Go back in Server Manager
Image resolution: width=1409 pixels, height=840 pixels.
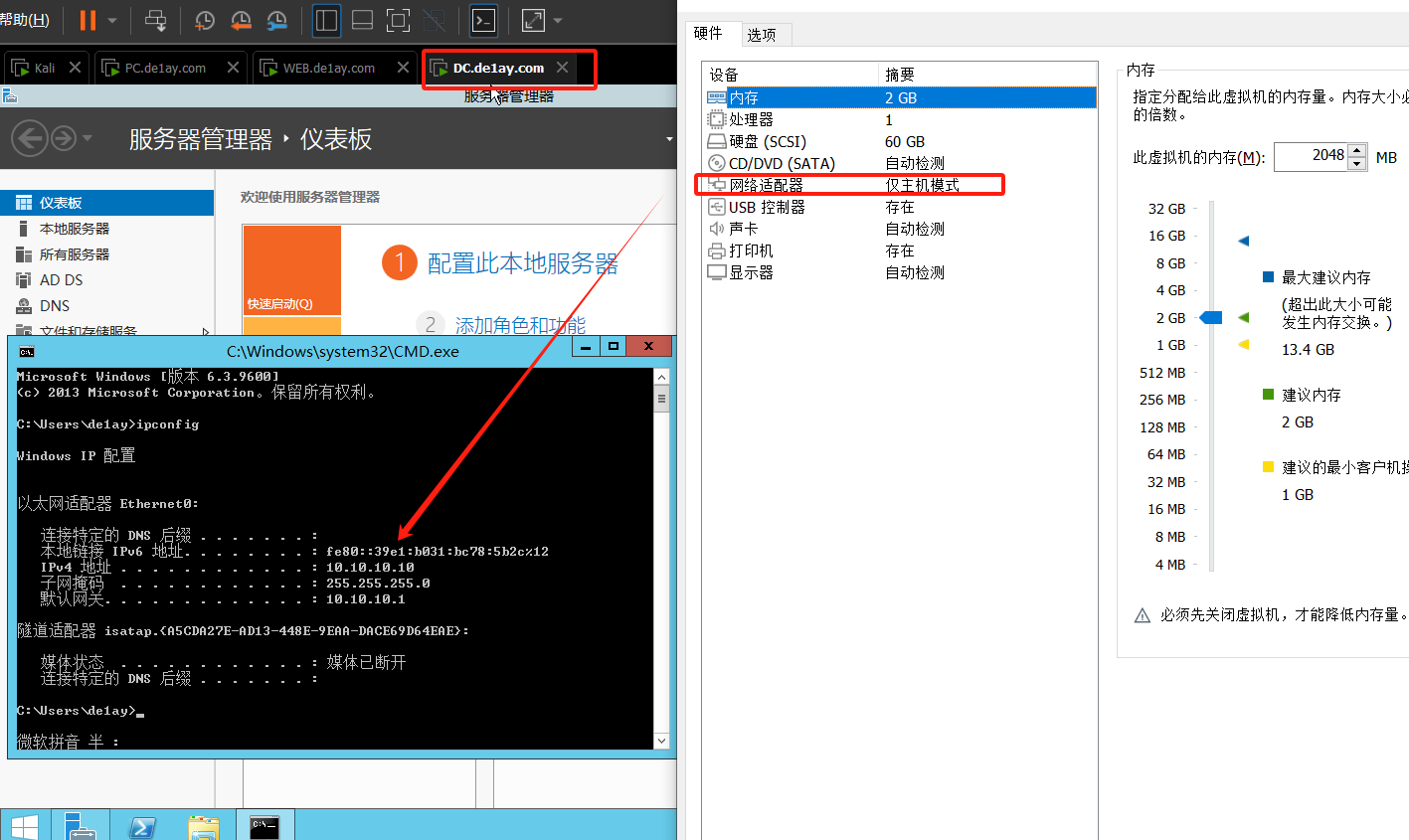pos(30,138)
